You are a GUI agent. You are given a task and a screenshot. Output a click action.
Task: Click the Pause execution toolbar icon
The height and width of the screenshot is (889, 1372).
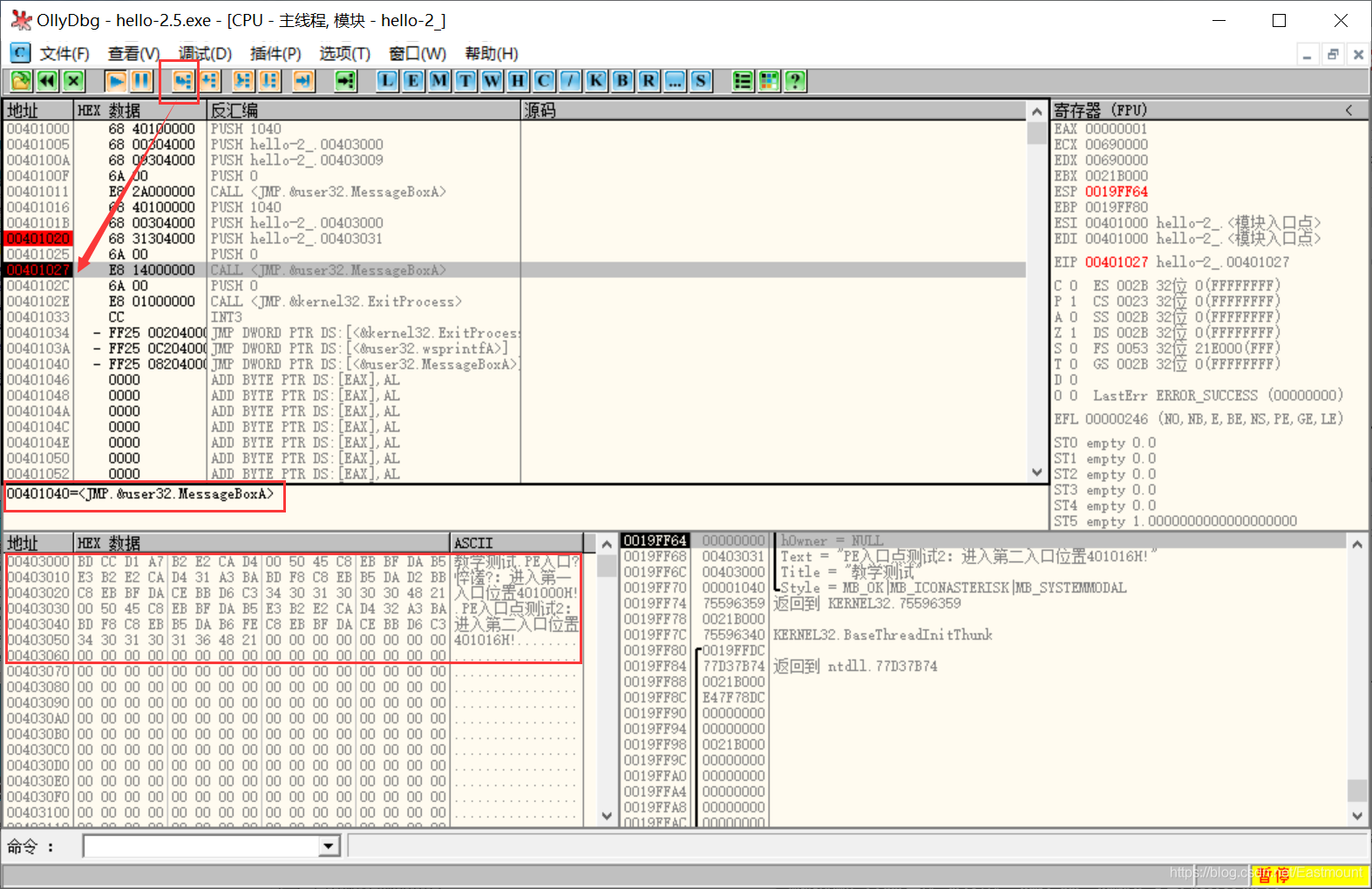point(141,81)
